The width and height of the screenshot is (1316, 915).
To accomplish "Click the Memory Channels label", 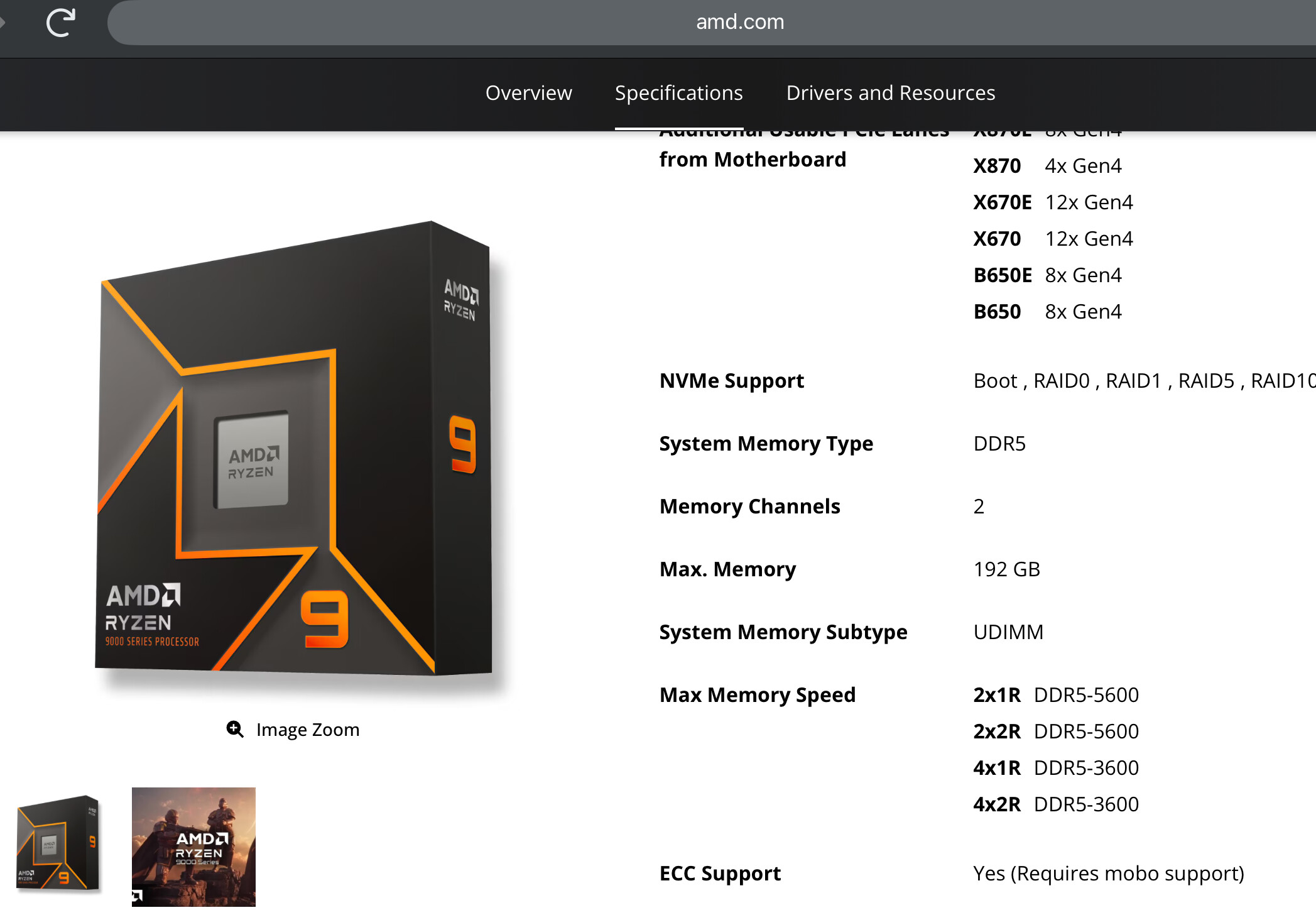I will click(749, 507).
